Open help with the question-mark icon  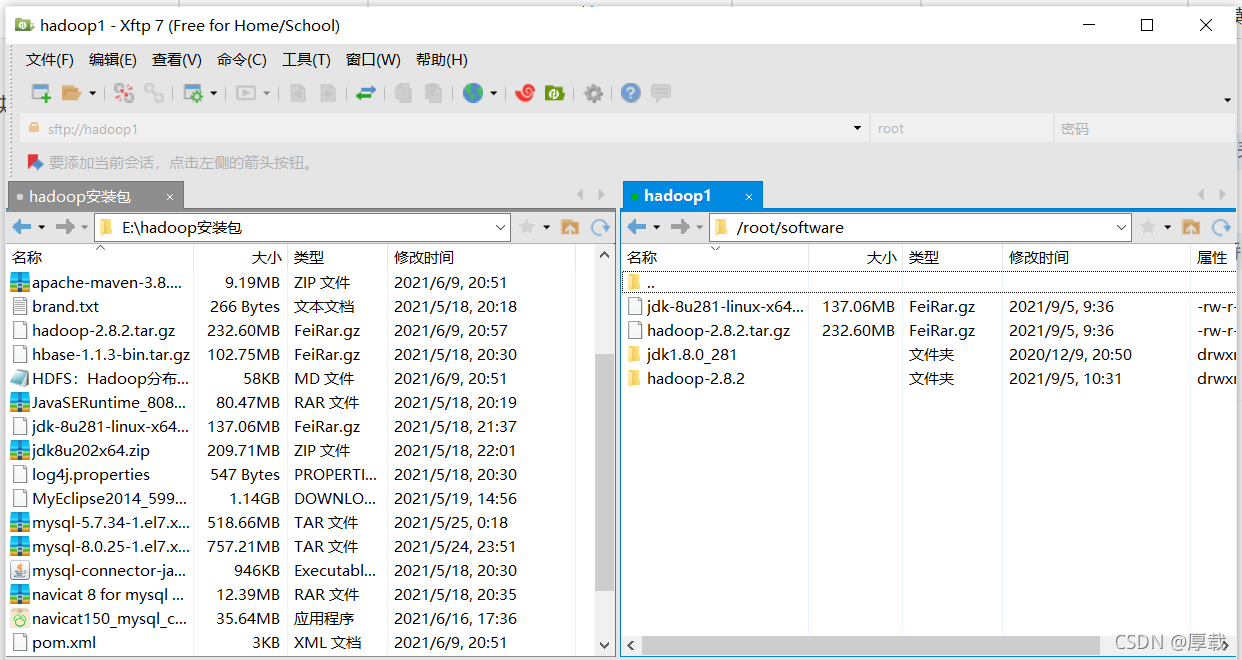(630, 93)
